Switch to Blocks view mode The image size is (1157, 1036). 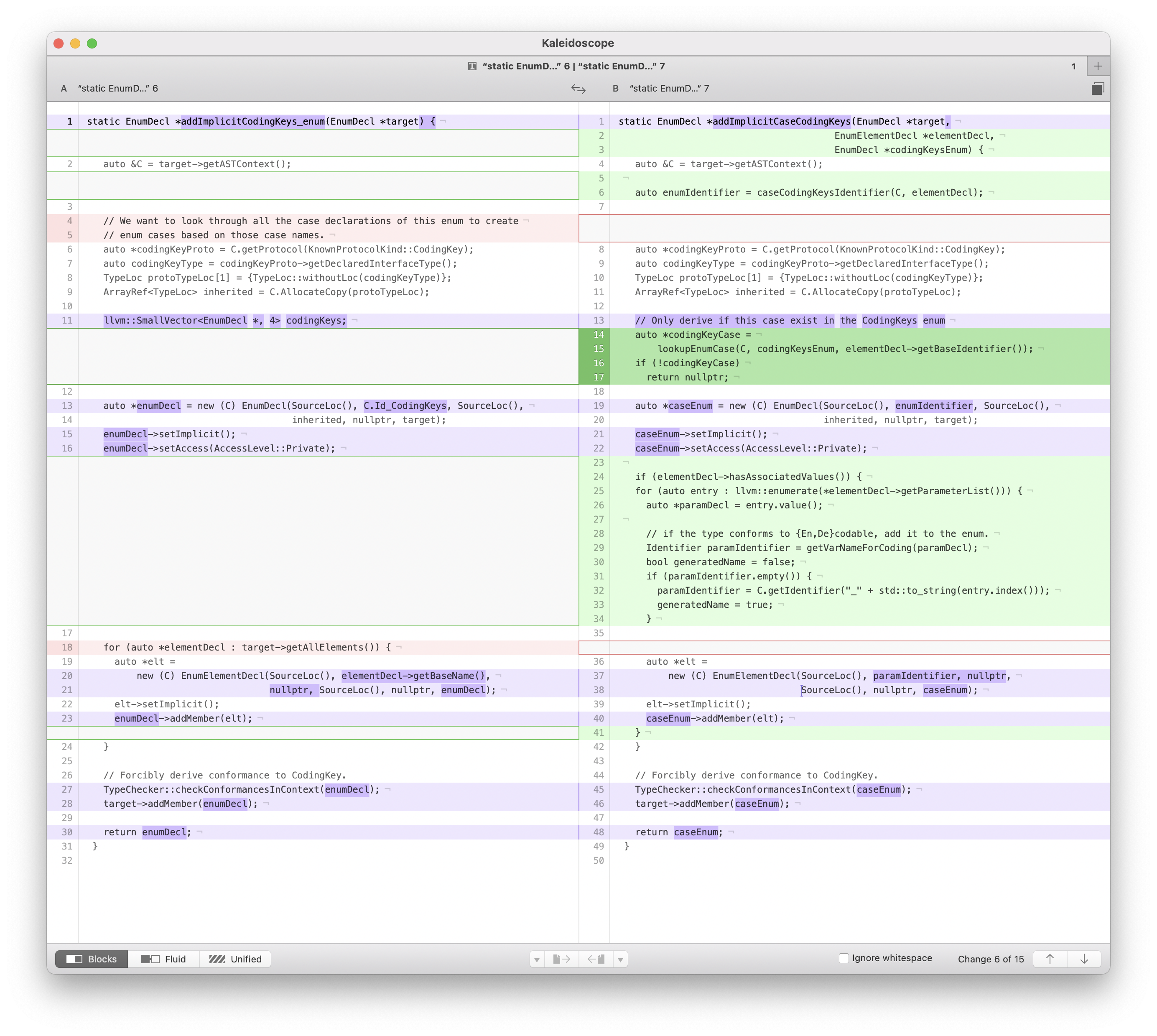coord(92,959)
